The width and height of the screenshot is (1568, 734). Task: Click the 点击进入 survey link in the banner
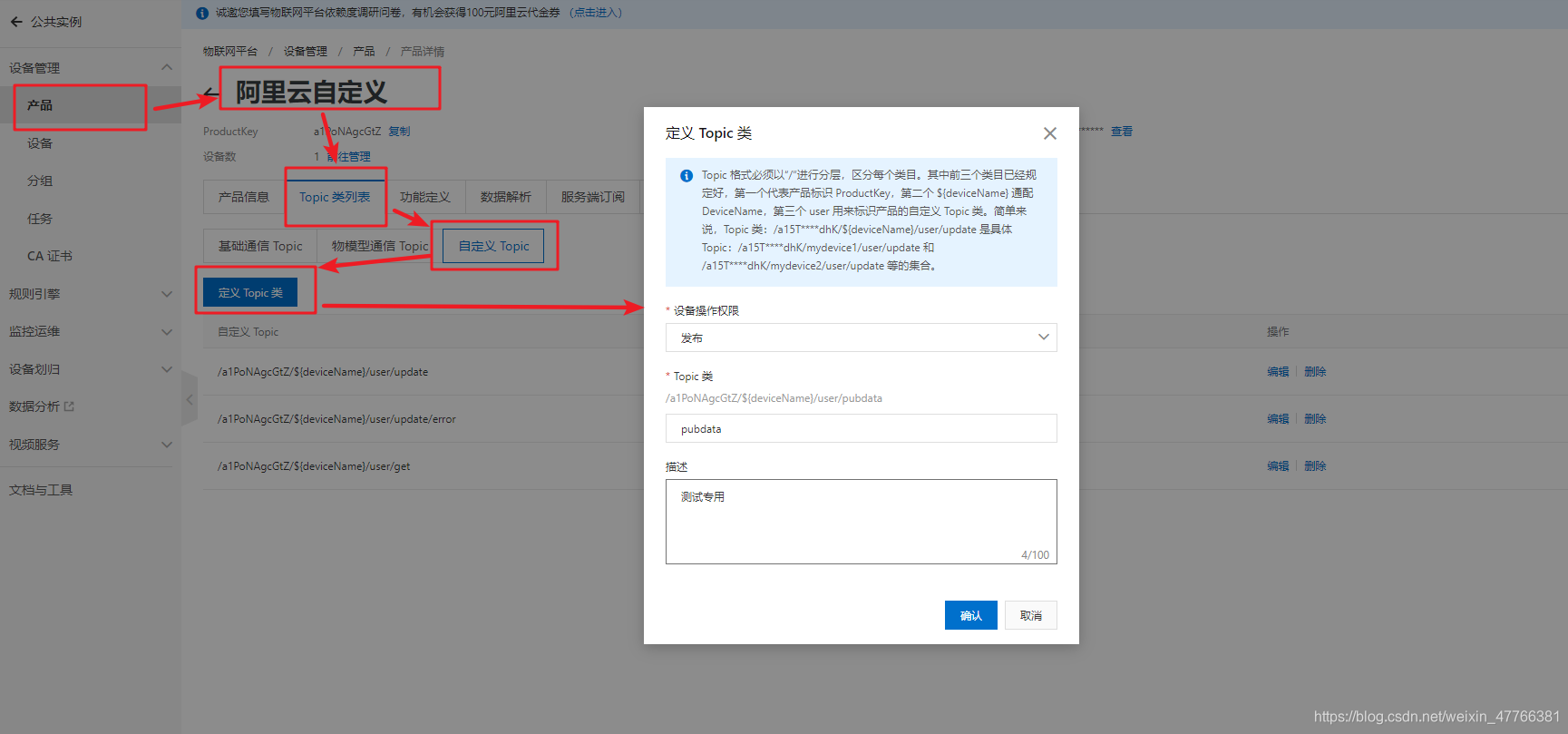pyautogui.click(x=596, y=13)
